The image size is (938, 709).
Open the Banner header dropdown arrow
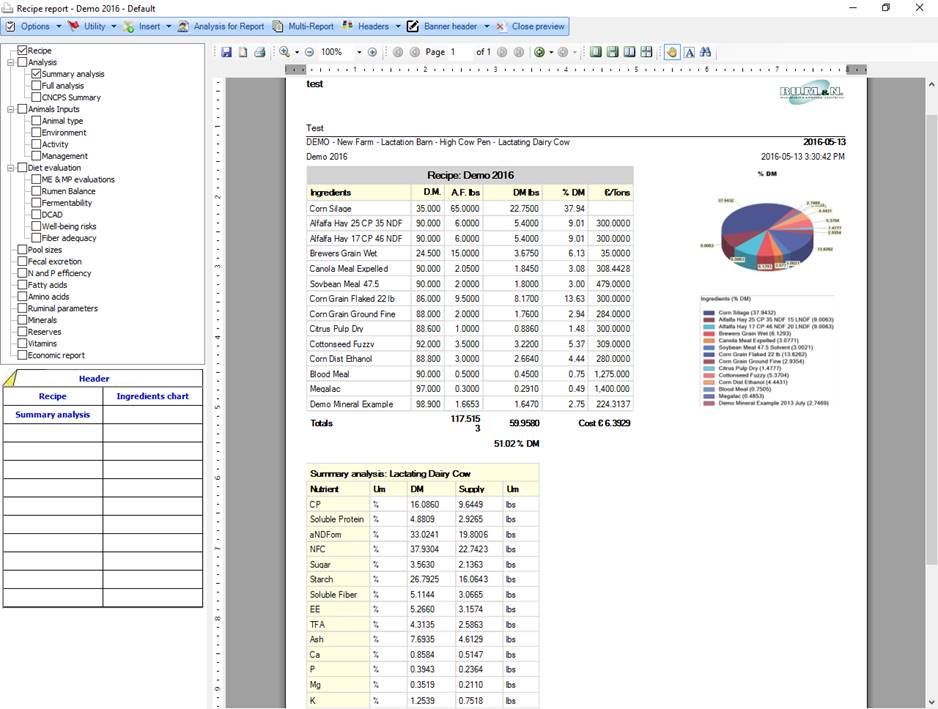click(x=486, y=26)
